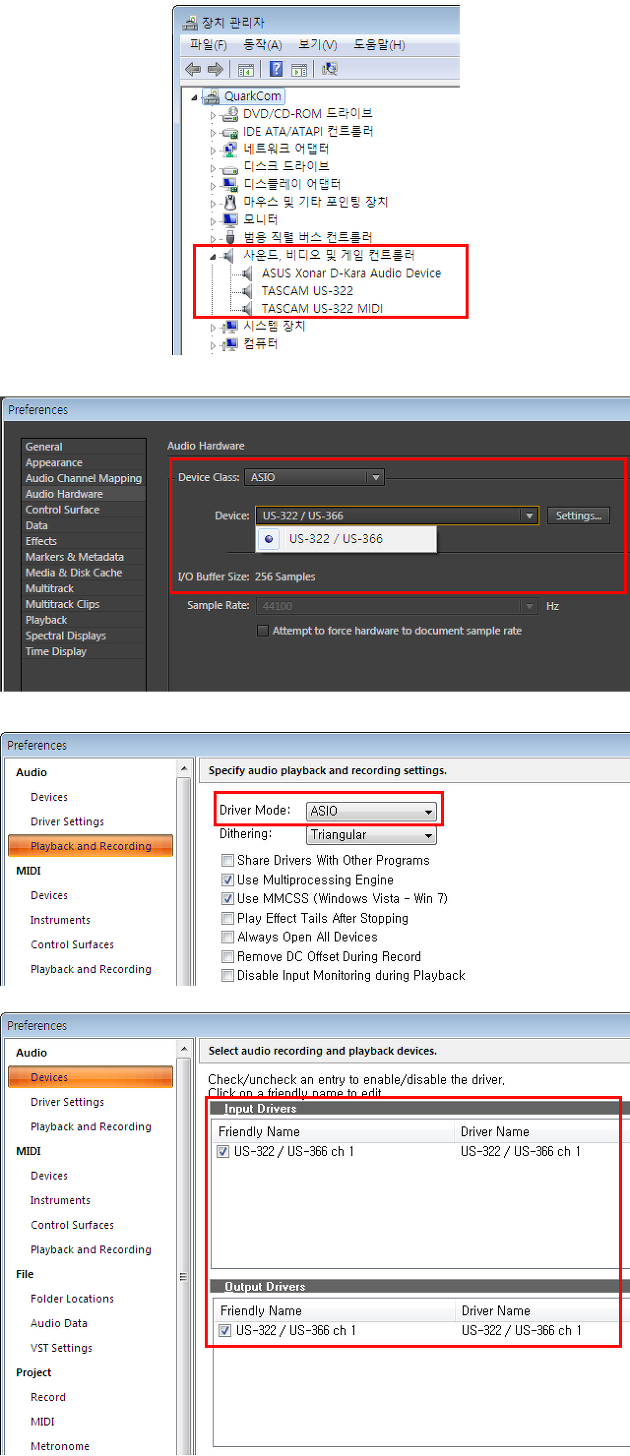Screen dimensions: 630x1456
Task: Open Audio Data under File
Action: pos(59,1323)
